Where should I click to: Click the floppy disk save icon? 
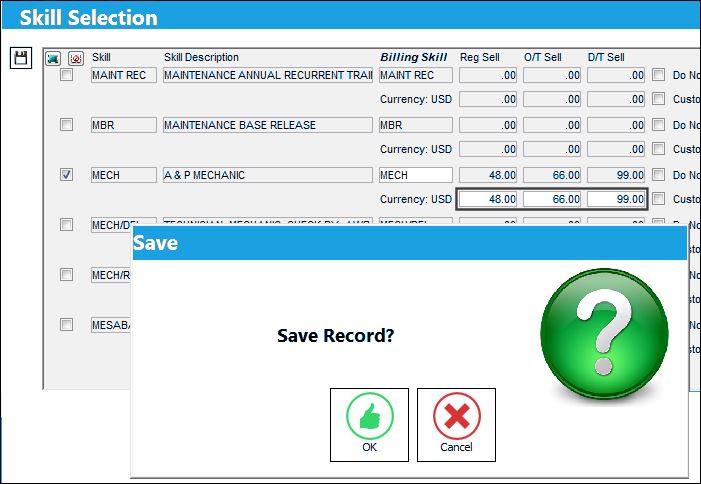pyautogui.click(x=21, y=58)
